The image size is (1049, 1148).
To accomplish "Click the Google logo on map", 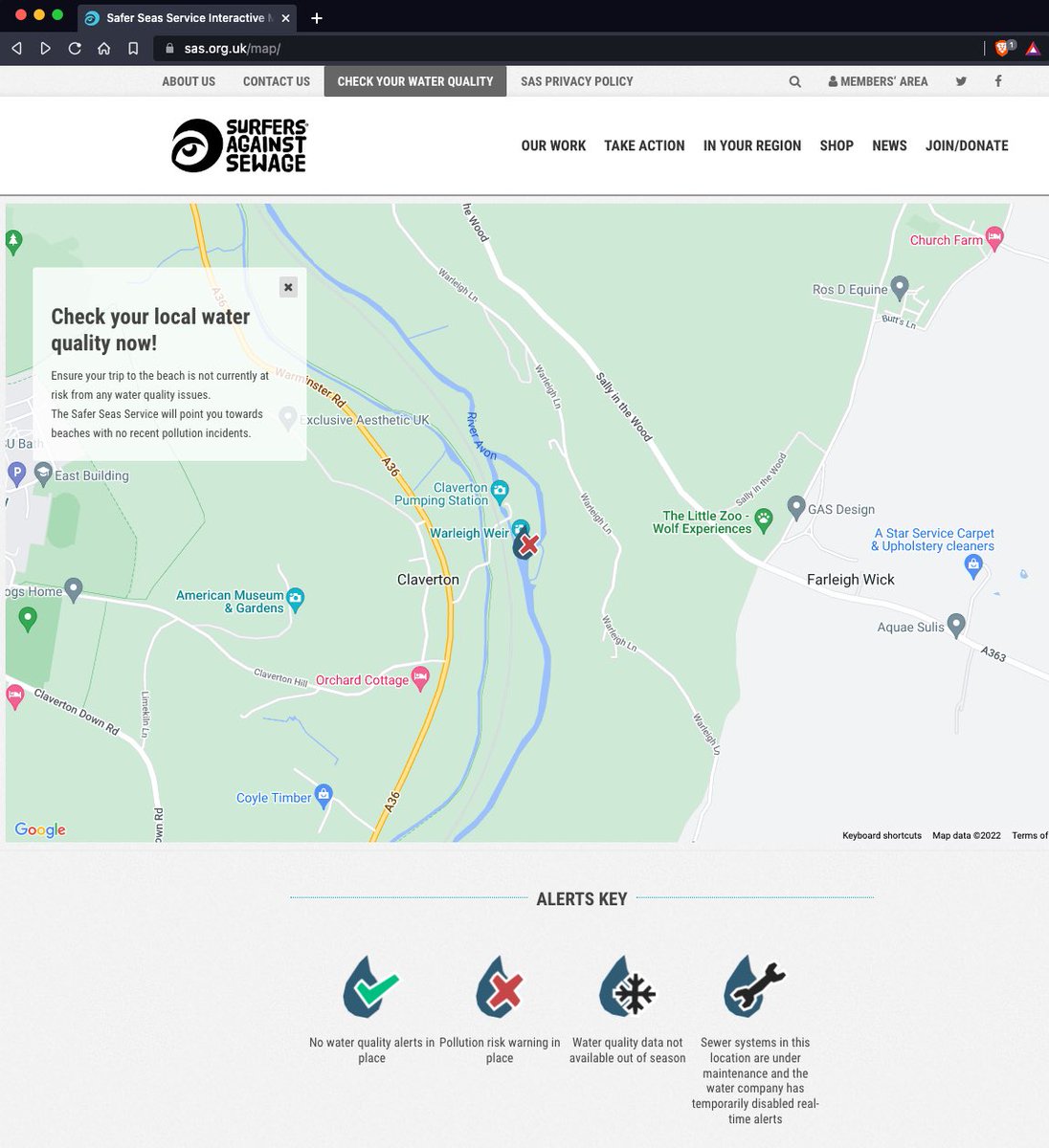I will pos(40,829).
